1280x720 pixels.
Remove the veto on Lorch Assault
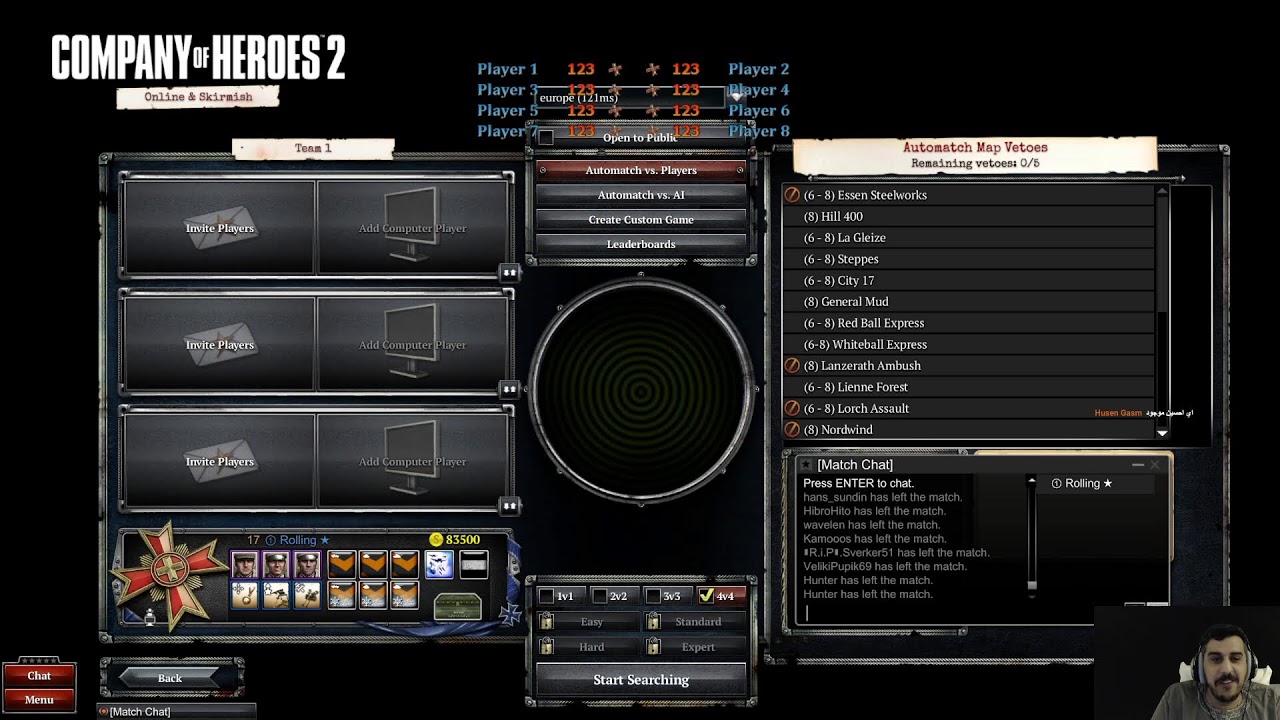(792, 408)
